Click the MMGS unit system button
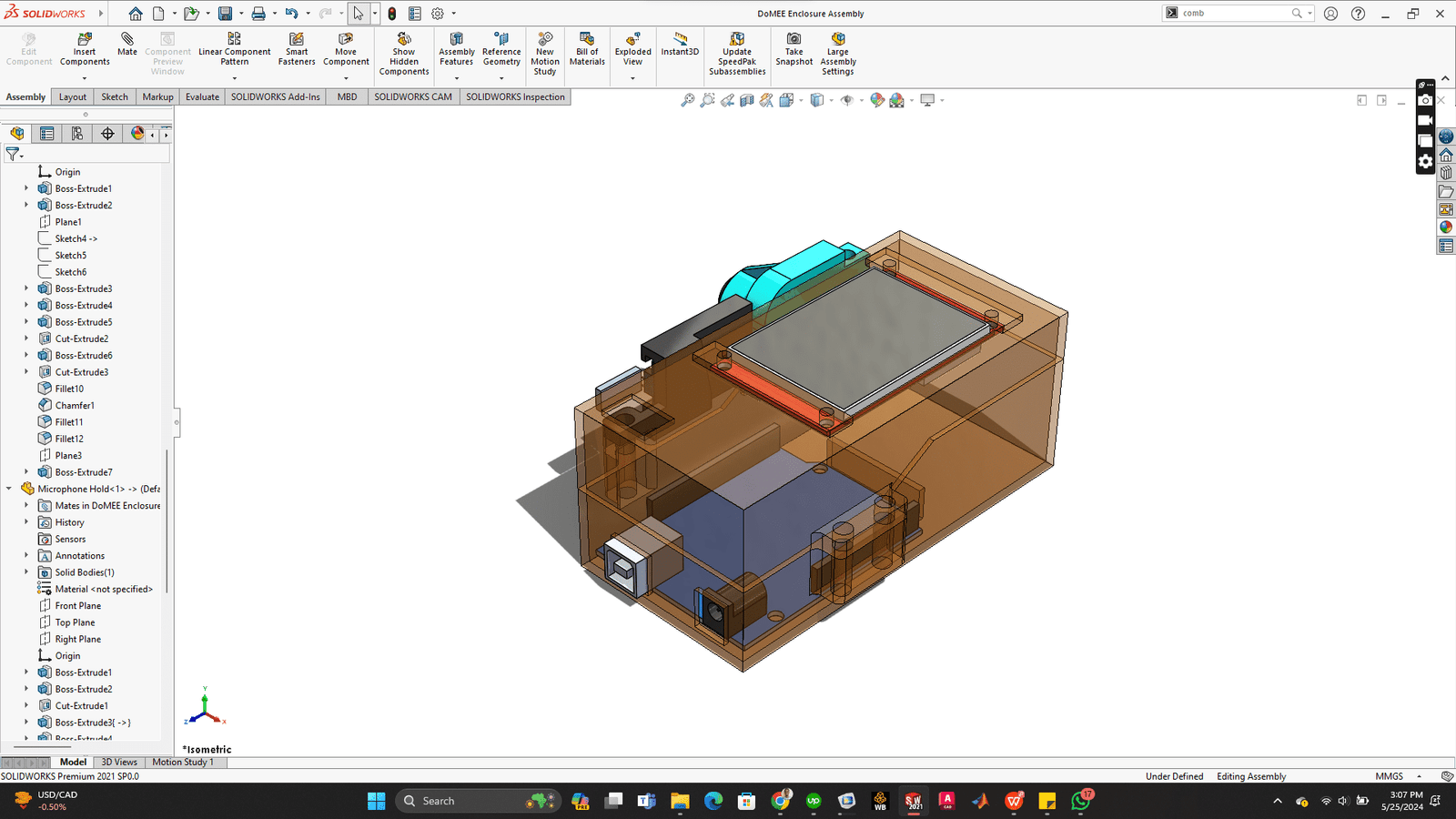Viewport: 1456px width, 819px height. [1389, 776]
